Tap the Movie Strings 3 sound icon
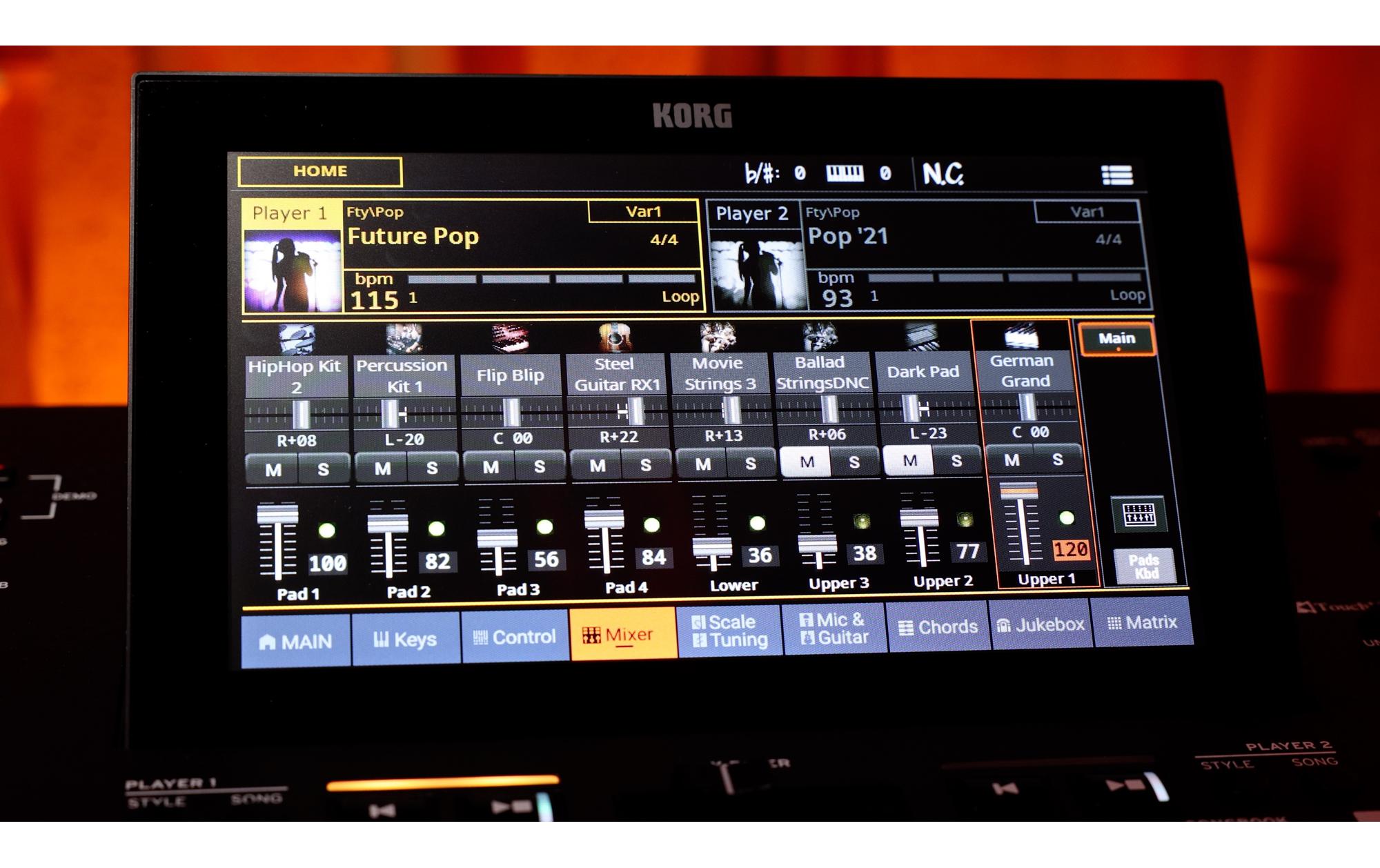 718,337
